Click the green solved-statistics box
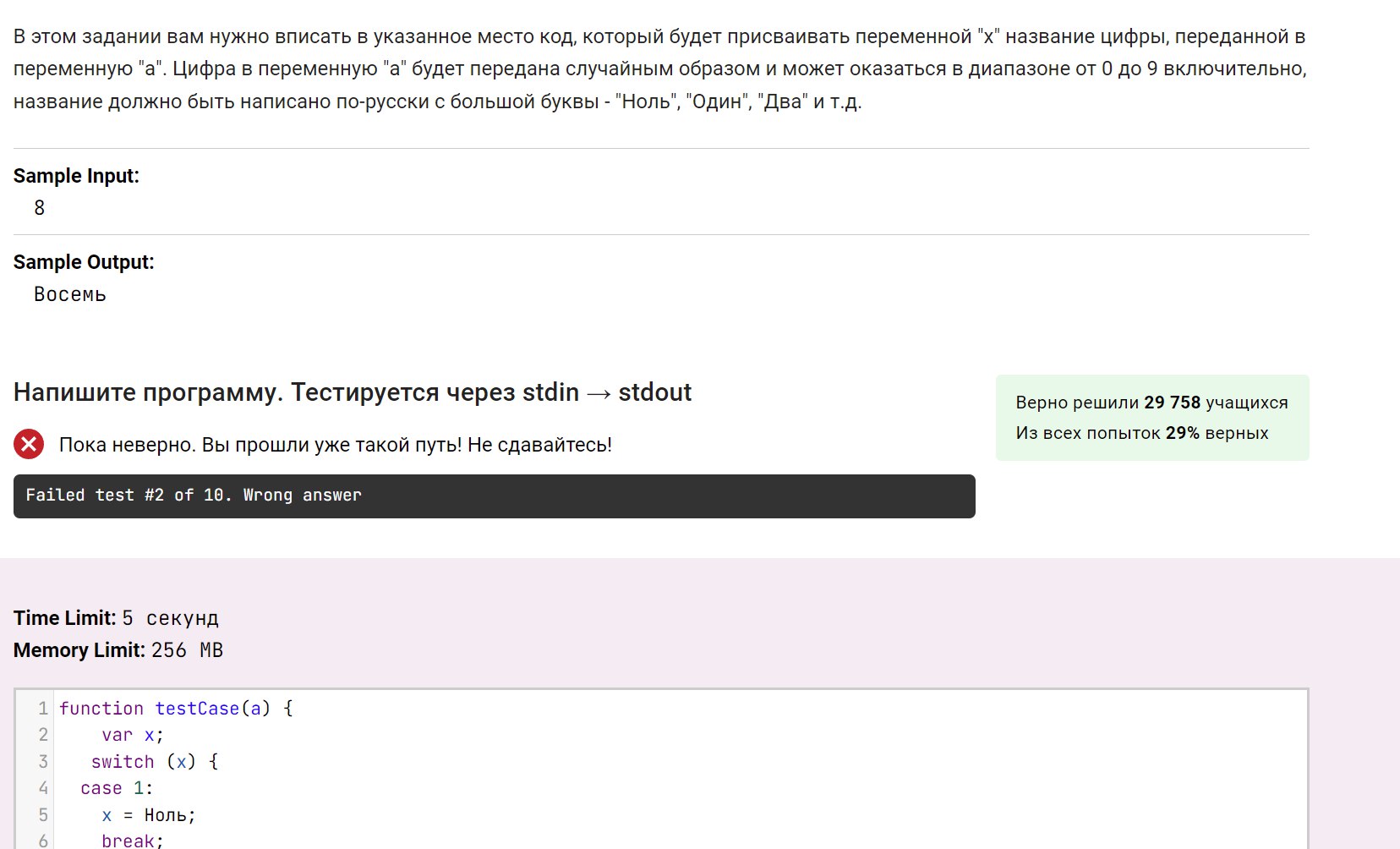The image size is (1400, 849). (x=1151, y=418)
